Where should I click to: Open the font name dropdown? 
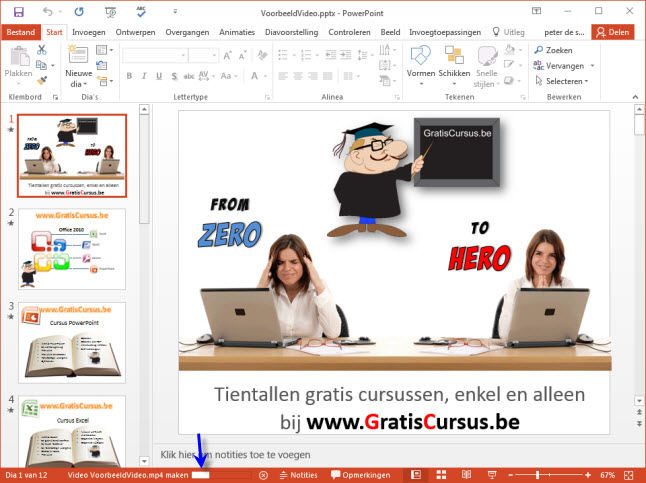(183, 55)
